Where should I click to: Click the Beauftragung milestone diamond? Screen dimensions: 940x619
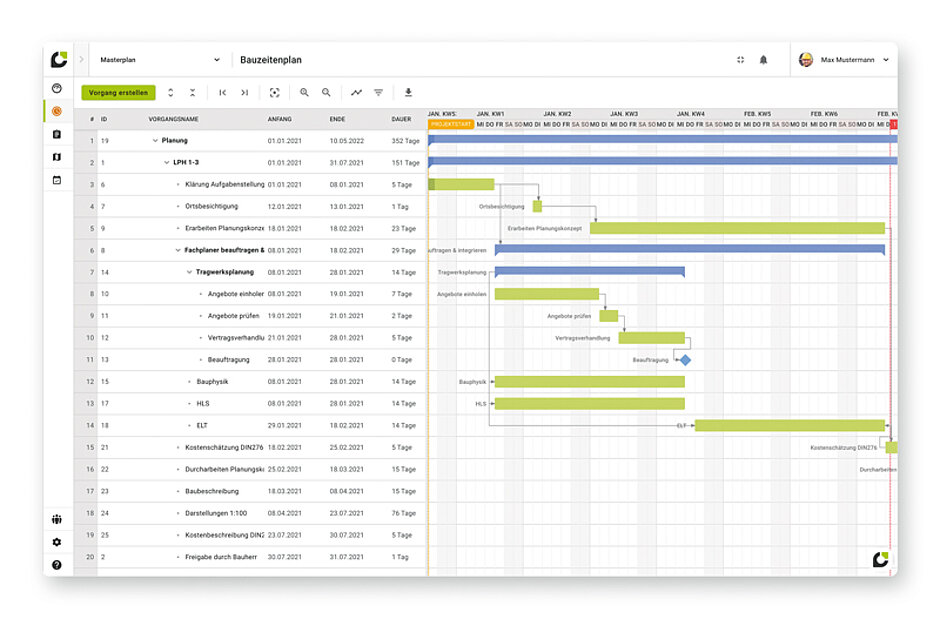(685, 359)
